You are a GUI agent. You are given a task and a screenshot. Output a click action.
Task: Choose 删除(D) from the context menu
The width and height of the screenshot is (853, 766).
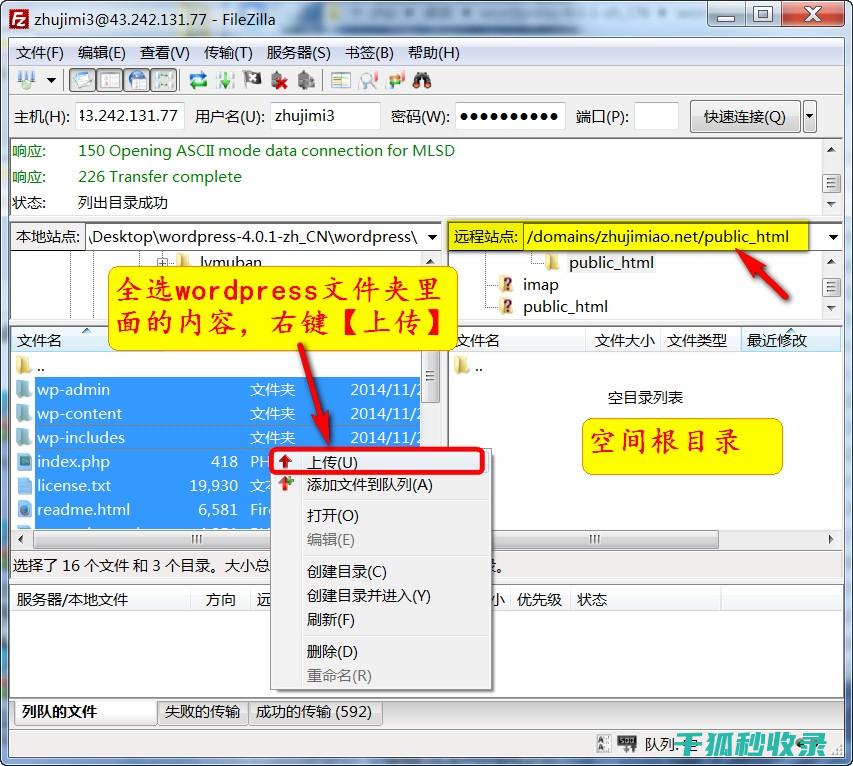[381, 651]
